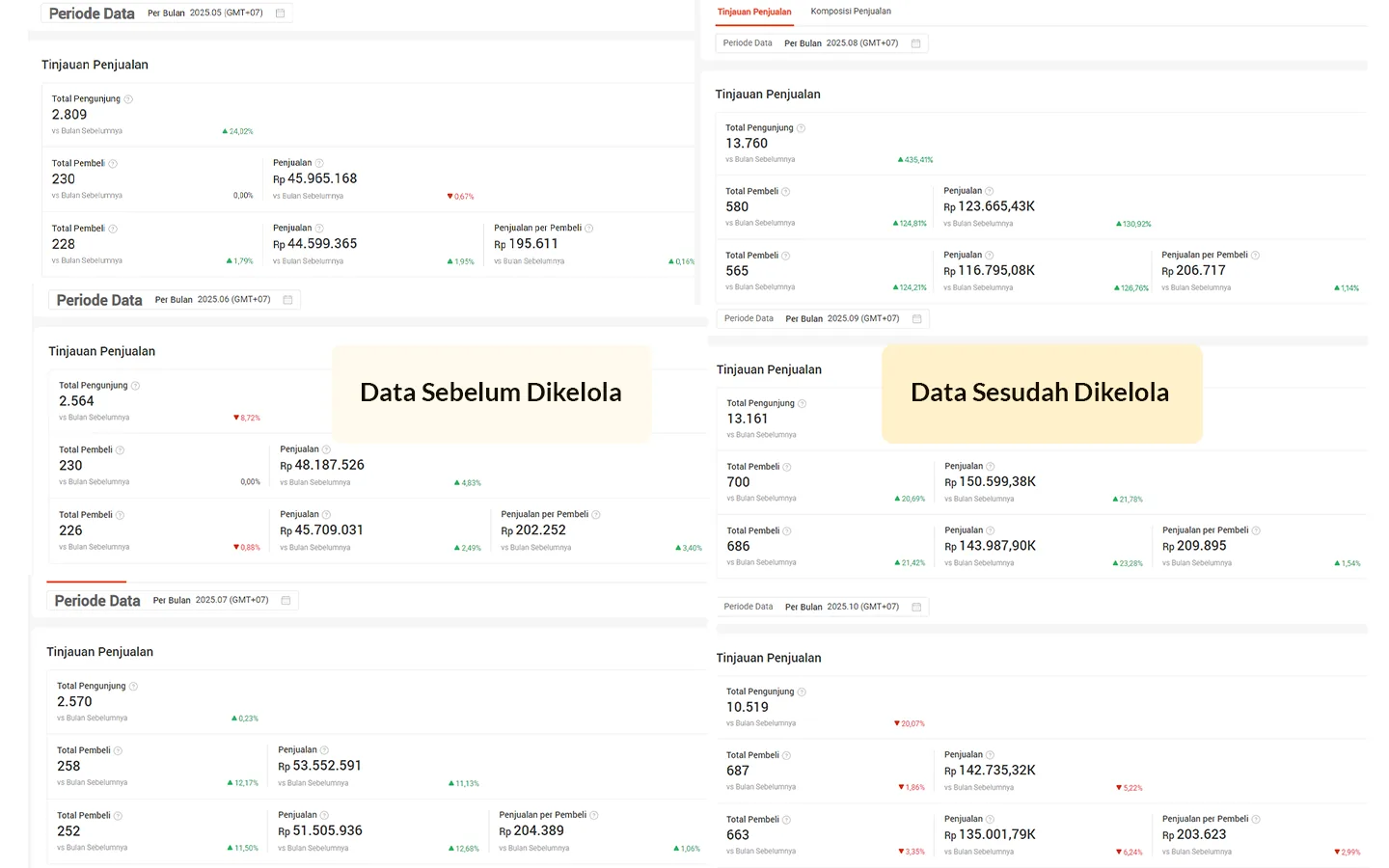The height and width of the screenshot is (868, 1389).
Task: Click calendar icon in the 2025.10 period picker
Action: click(x=916, y=607)
